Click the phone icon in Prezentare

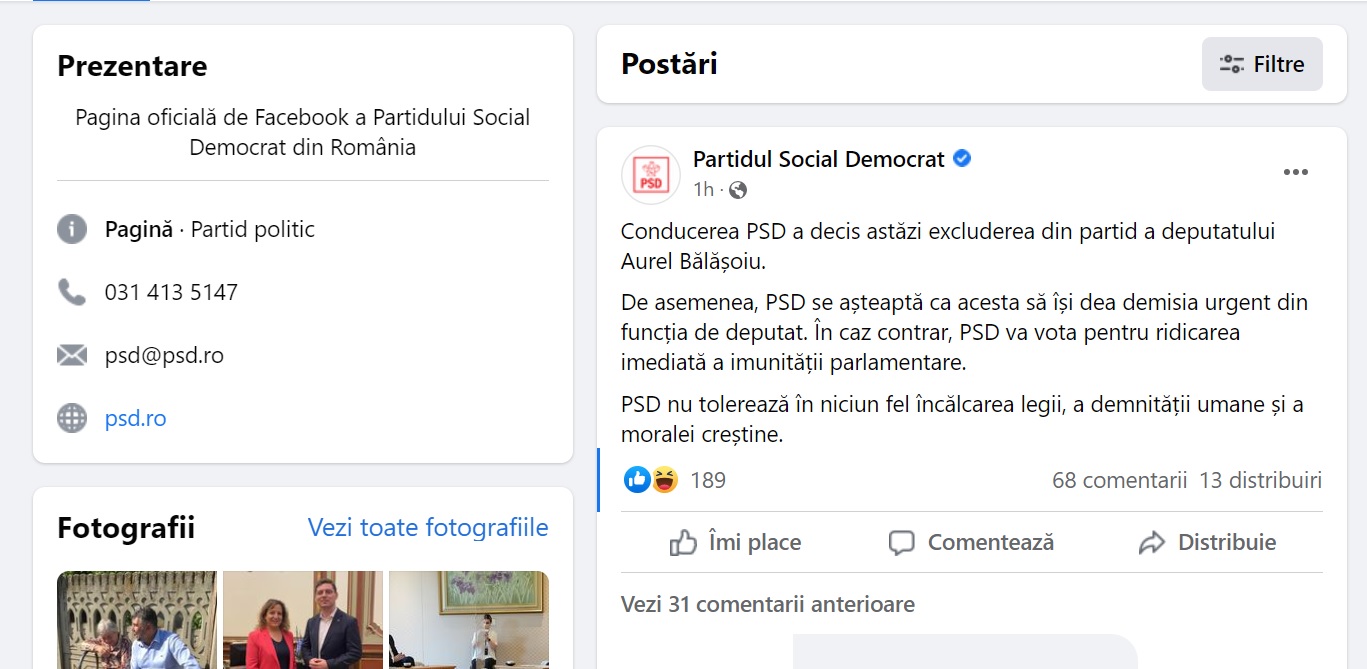(72, 292)
